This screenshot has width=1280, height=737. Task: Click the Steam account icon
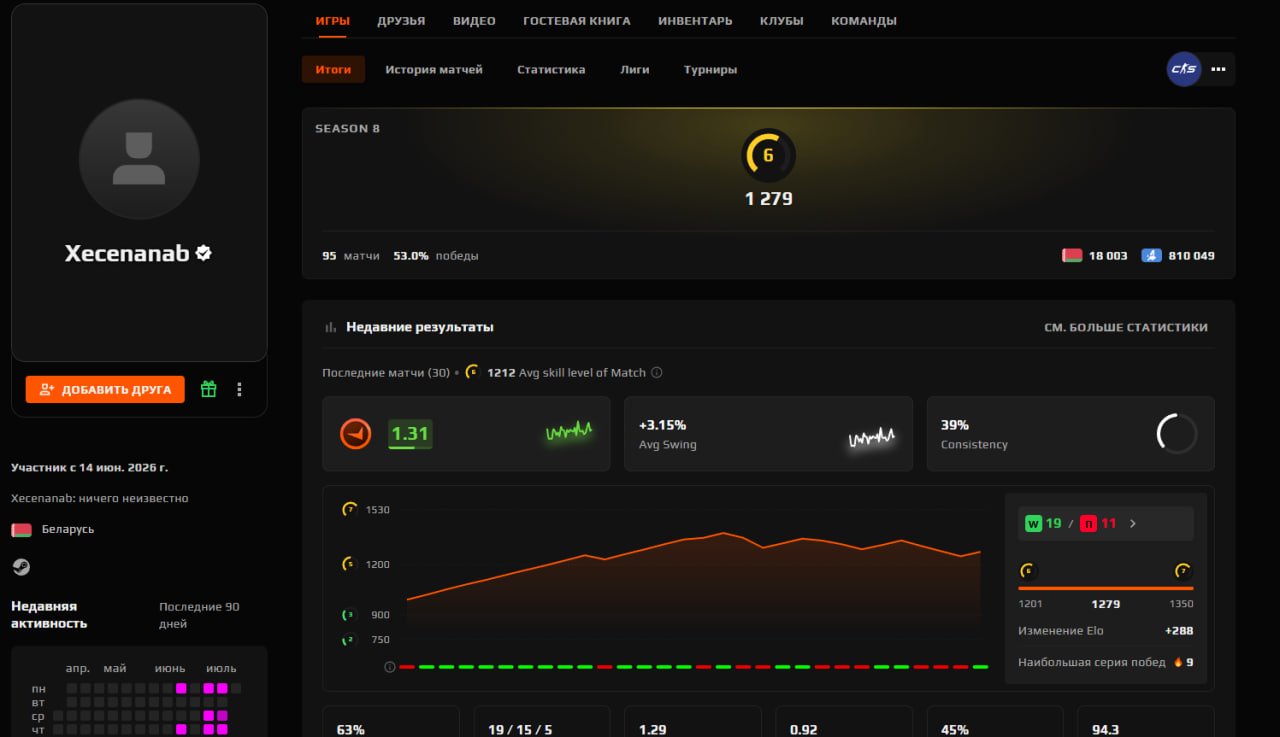21,567
